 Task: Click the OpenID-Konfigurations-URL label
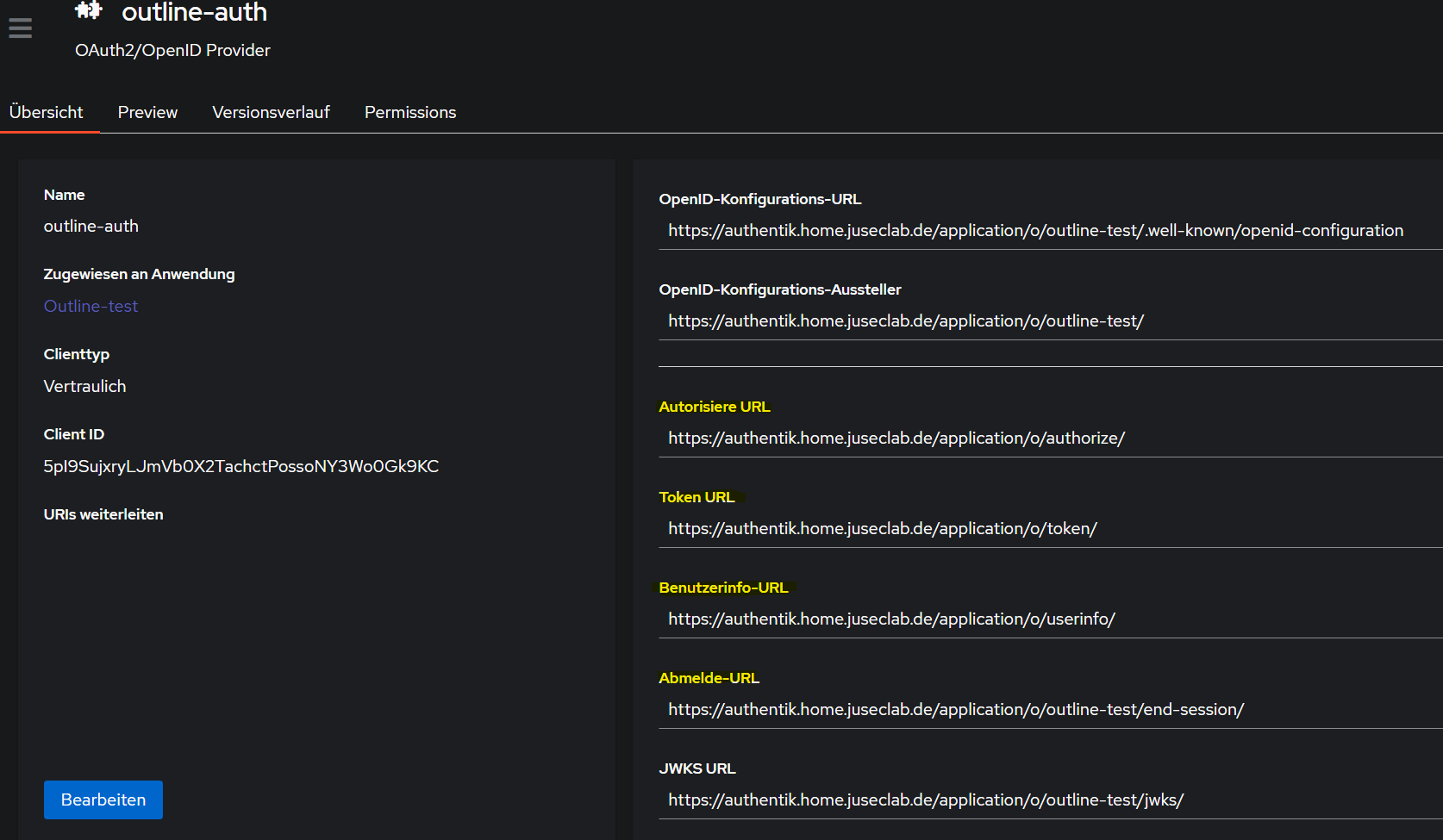click(759, 199)
